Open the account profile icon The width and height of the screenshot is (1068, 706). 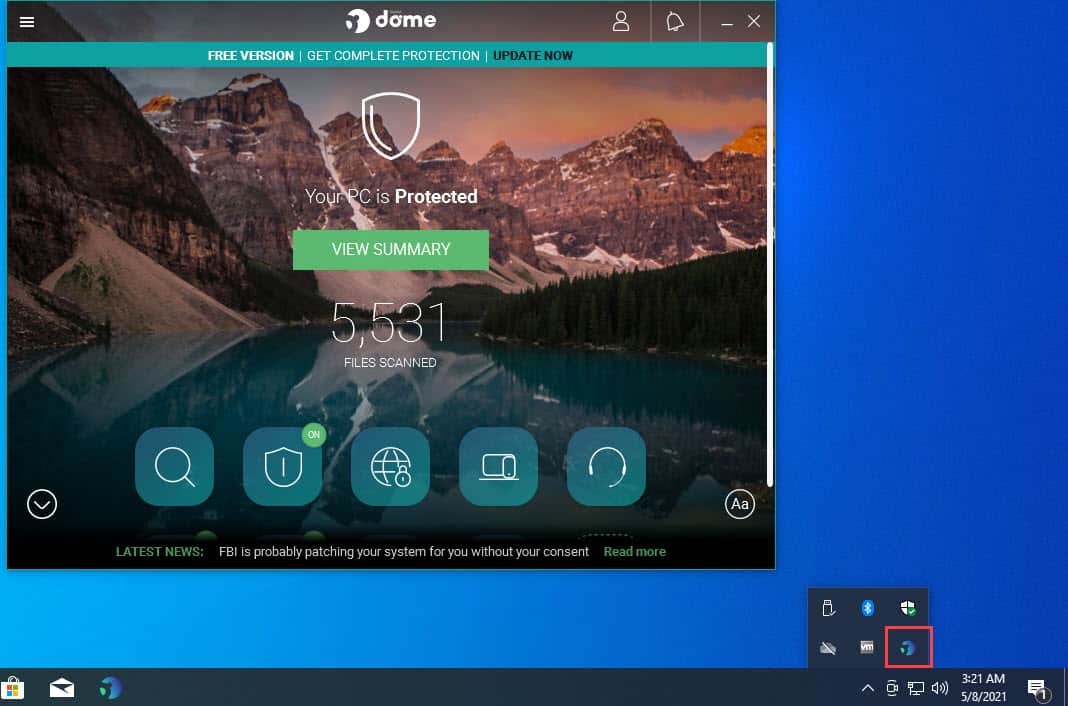pos(622,21)
